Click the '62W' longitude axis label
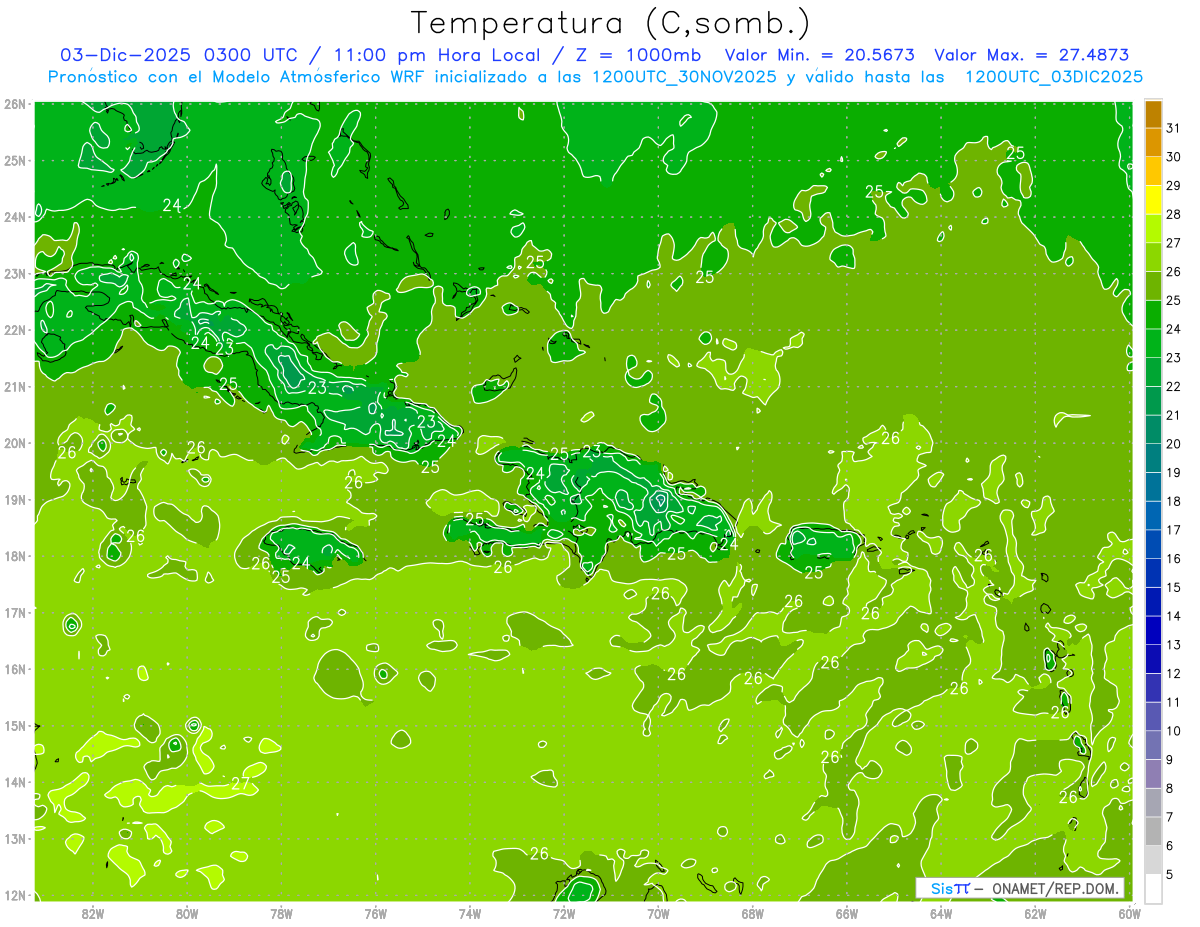 coord(1035,913)
